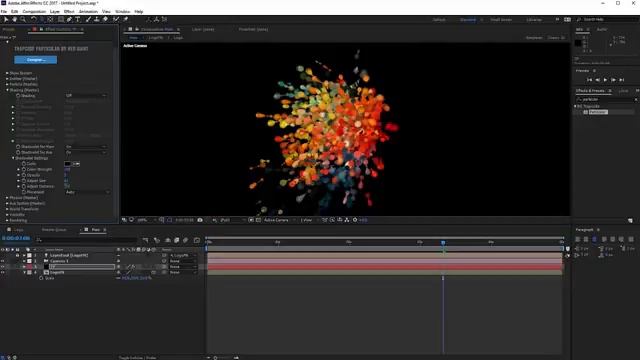Screen dimensions: 640x360
Task: Select the Rotation tool
Action: coord(33,19)
